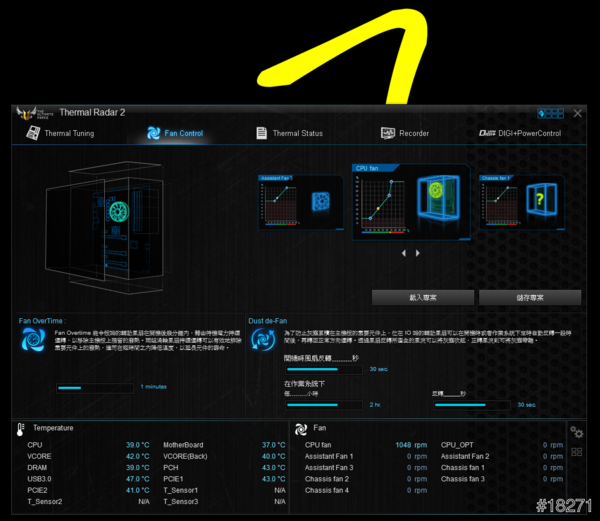Adjust the boot reverse 30 sec slider
This screenshot has width=600, height=521.
[324, 370]
